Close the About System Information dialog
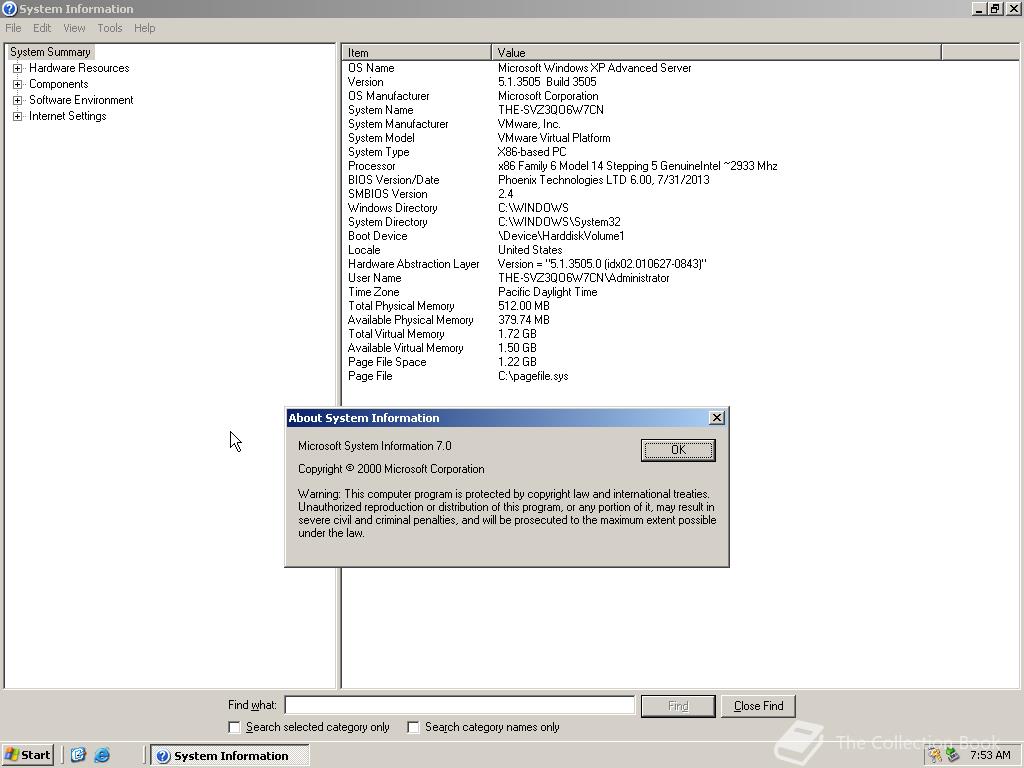Viewport: 1024px width, 768px height. (x=716, y=418)
